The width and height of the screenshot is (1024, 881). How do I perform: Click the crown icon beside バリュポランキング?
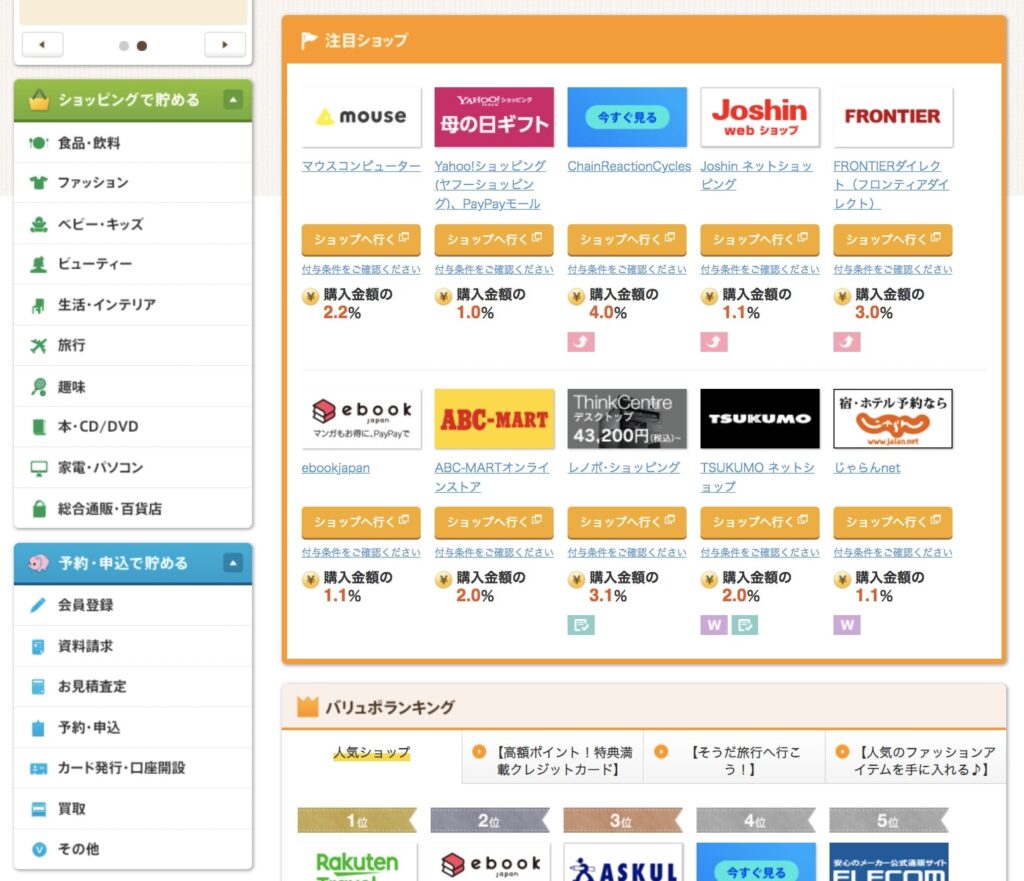(307, 707)
